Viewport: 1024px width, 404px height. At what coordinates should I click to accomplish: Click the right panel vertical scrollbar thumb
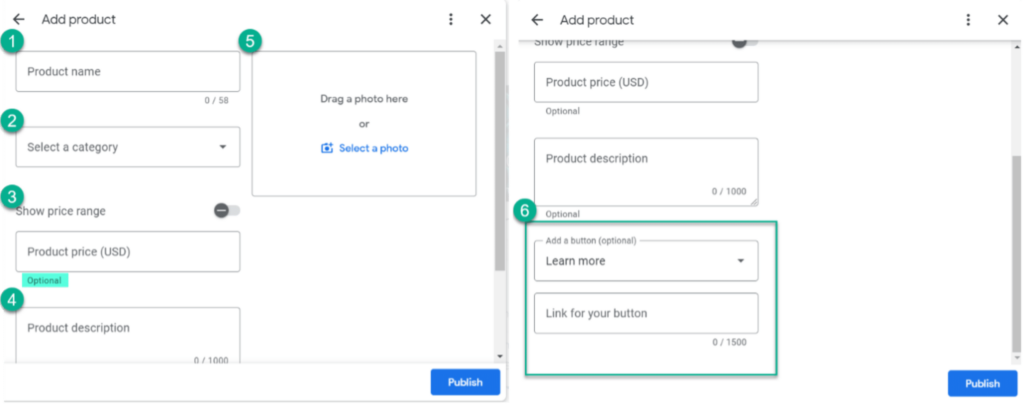[x=1016, y=253]
